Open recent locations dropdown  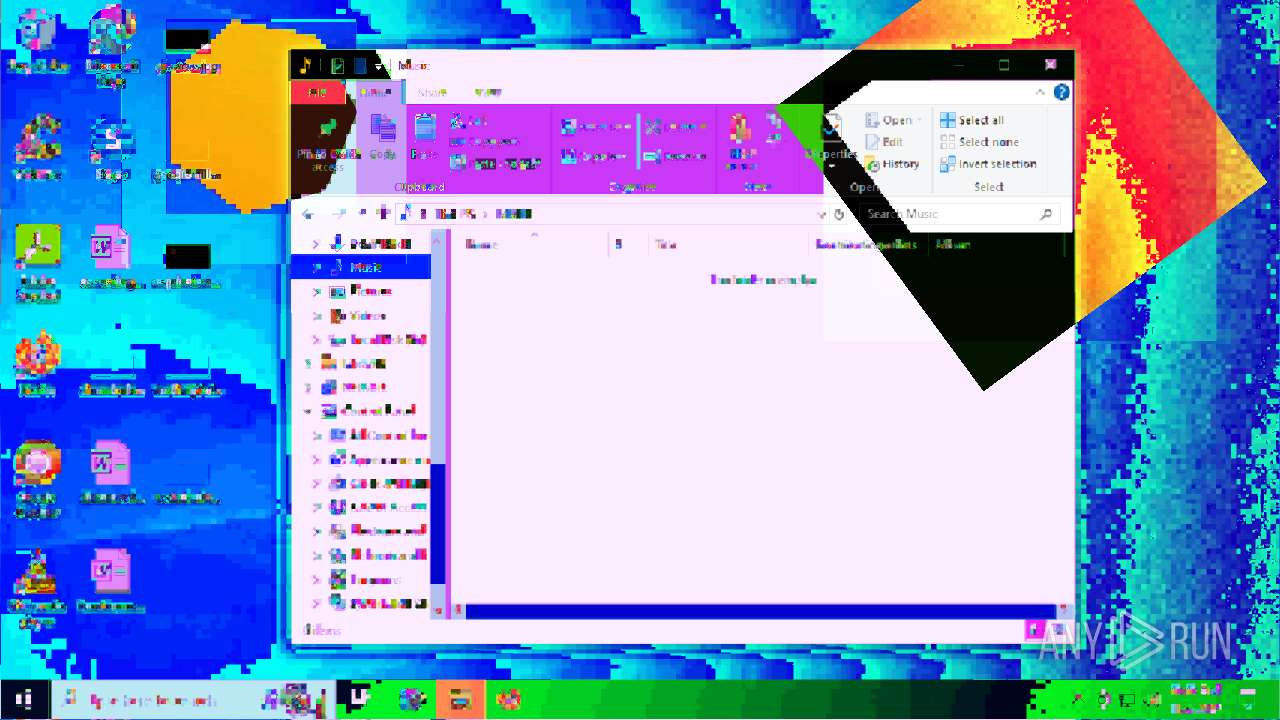pos(362,214)
